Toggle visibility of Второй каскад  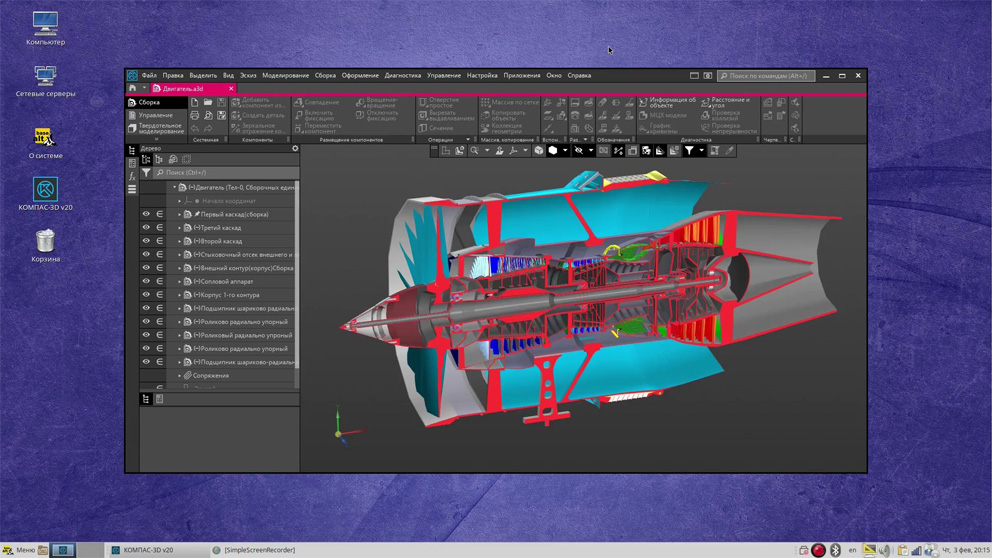point(146,241)
